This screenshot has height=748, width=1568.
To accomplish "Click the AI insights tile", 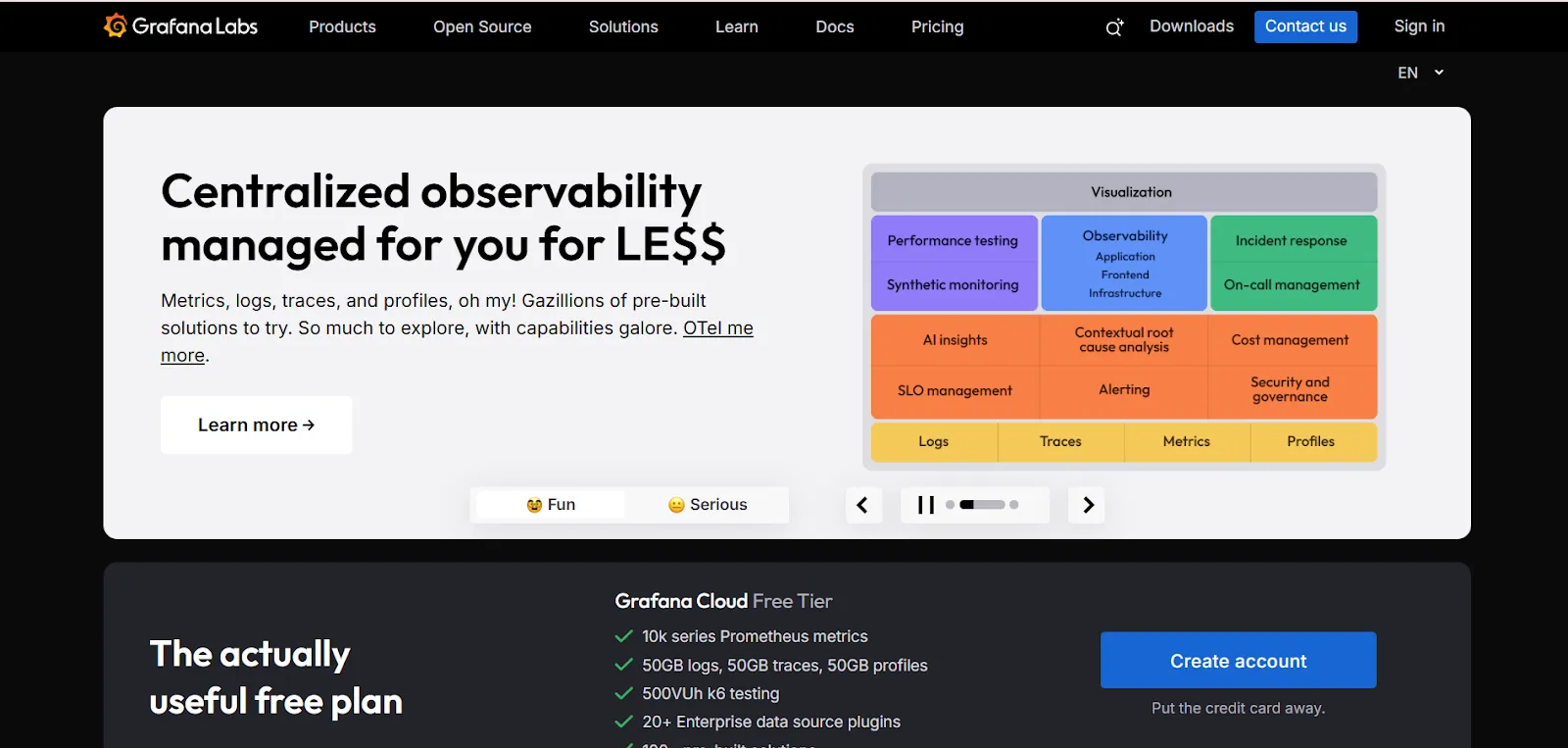I will click(955, 340).
